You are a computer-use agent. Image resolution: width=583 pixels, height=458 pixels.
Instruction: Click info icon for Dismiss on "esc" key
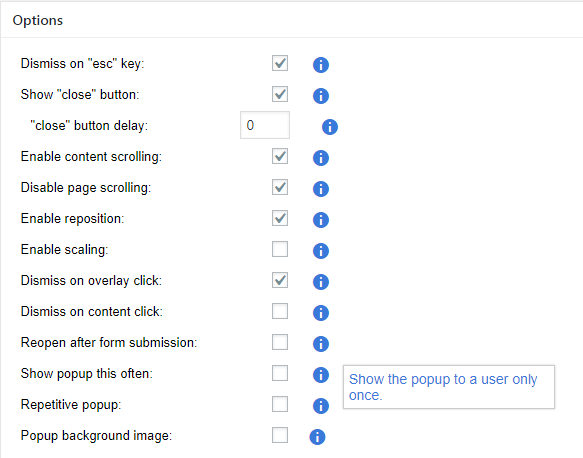(321, 65)
